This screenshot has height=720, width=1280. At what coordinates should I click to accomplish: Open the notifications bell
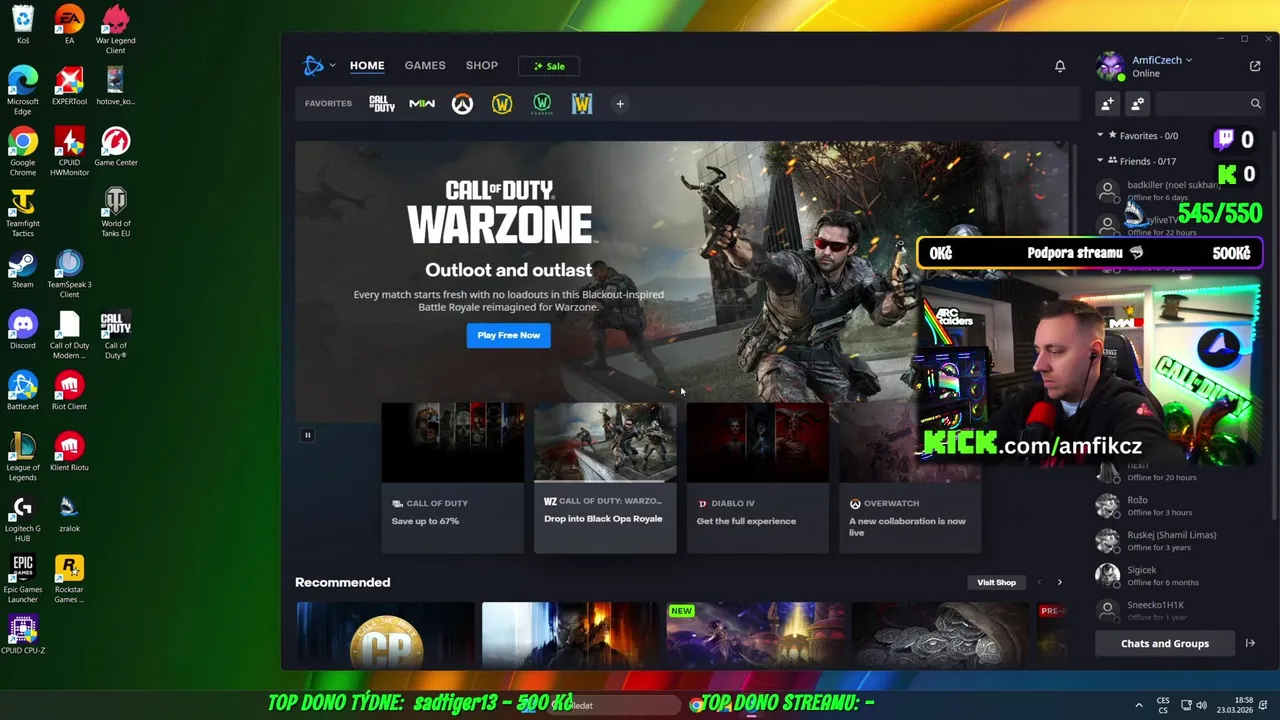click(1060, 66)
